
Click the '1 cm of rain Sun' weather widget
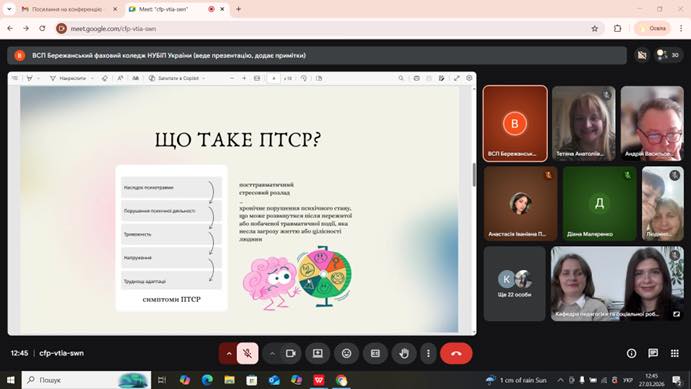click(x=516, y=380)
